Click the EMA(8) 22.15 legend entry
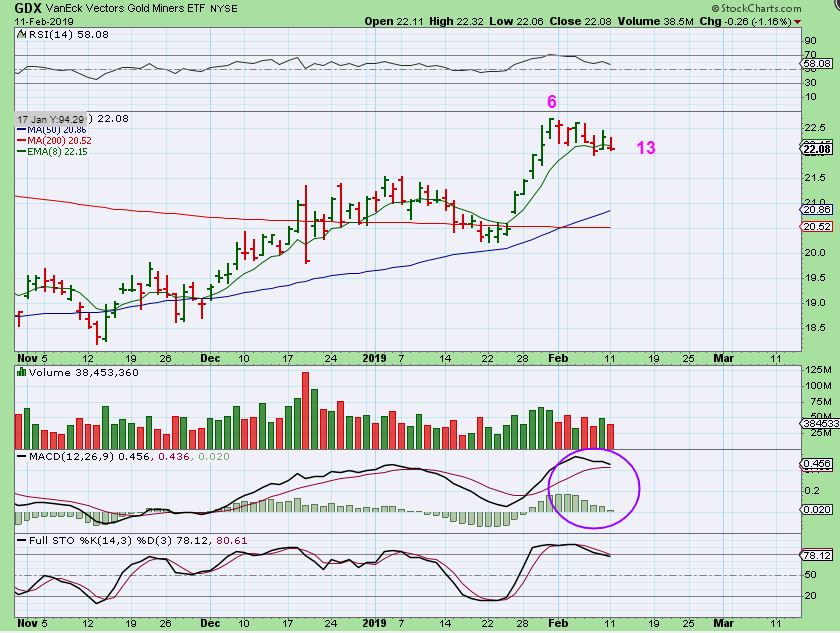 tap(57, 152)
